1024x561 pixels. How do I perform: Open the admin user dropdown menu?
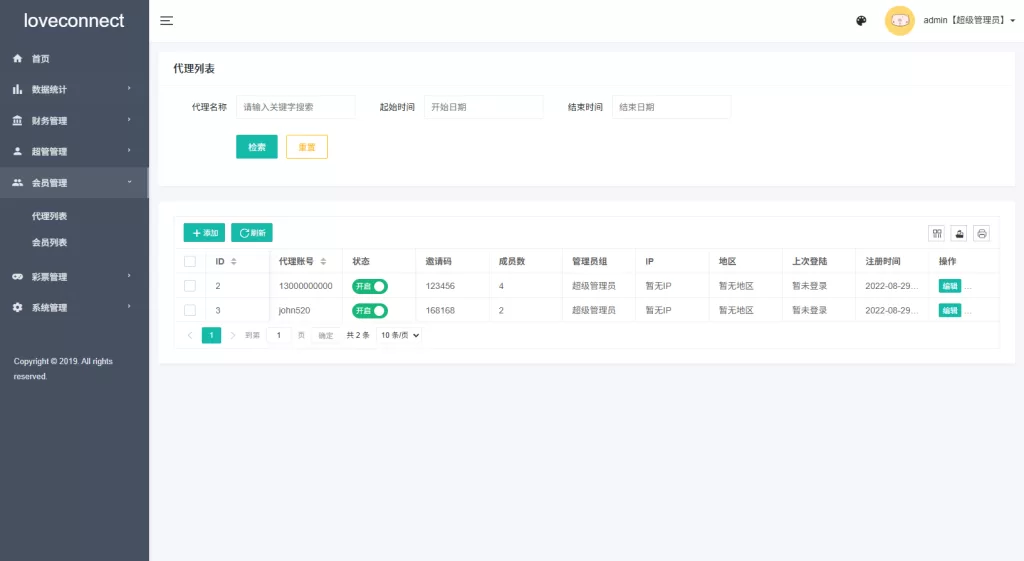[x=969, y=20]
